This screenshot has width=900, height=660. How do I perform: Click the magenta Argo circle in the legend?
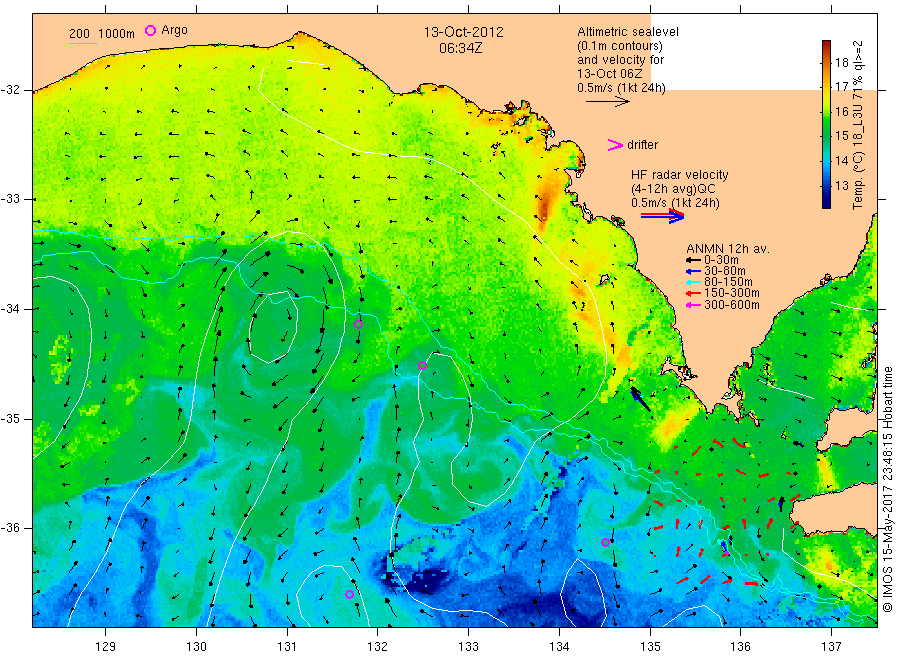coord(150,30)
